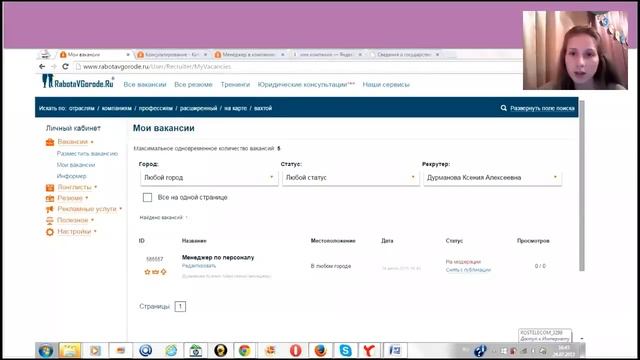Switch to the Yandex search browser tab

(327, 54)
